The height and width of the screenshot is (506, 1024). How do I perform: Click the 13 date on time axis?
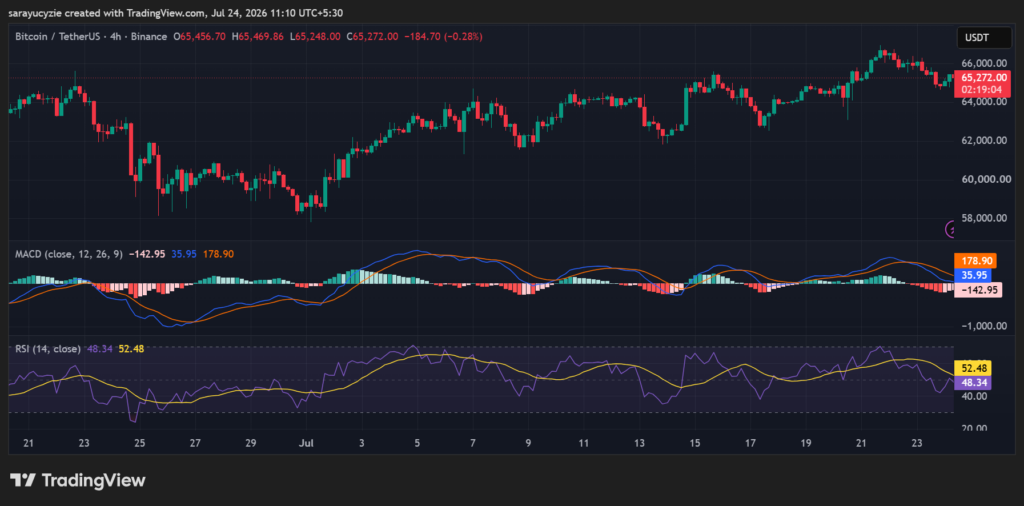(639, 443)
